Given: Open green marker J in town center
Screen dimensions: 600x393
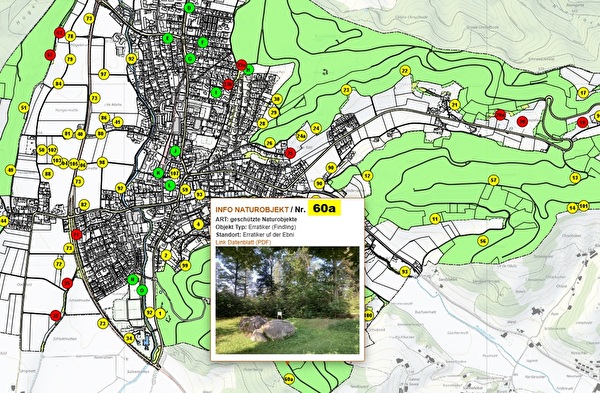Looking at the screenshot, I should pyautogui.click(x=175, y=151).
